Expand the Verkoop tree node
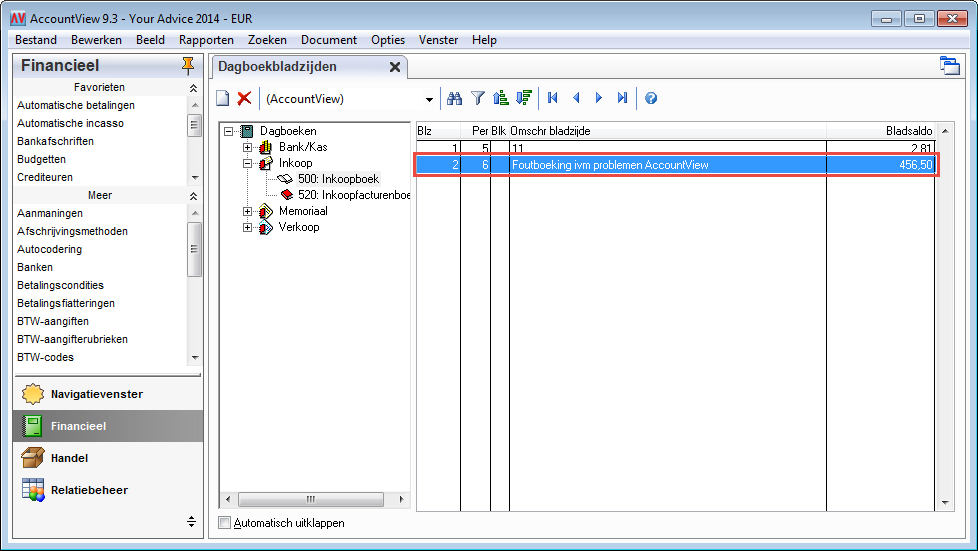This screenshot has width=978, height=551. click(248, 228)
